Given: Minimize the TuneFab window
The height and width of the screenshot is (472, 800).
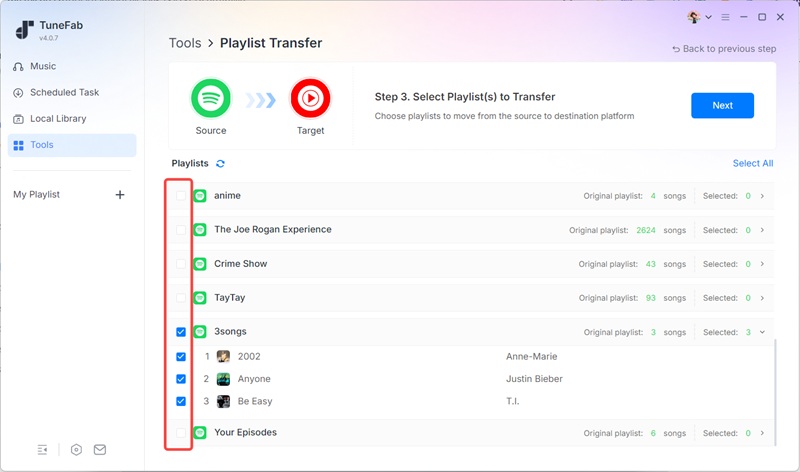Looking at the screenshot, I should tap(743, 17).
